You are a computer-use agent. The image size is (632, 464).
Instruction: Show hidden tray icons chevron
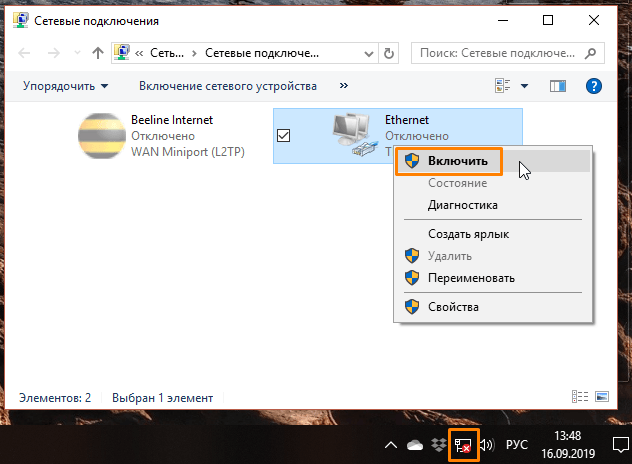point(391,445)
